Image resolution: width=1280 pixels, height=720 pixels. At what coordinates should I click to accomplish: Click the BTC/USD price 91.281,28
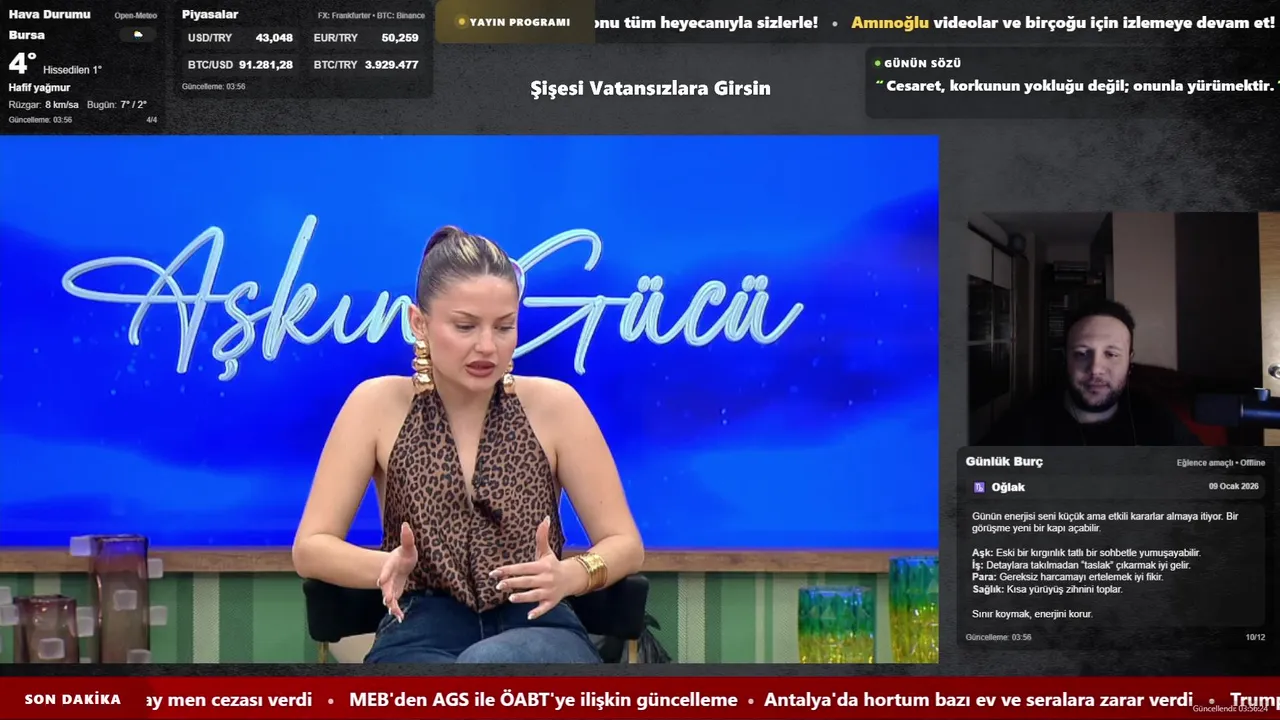[x=266, y=64]
